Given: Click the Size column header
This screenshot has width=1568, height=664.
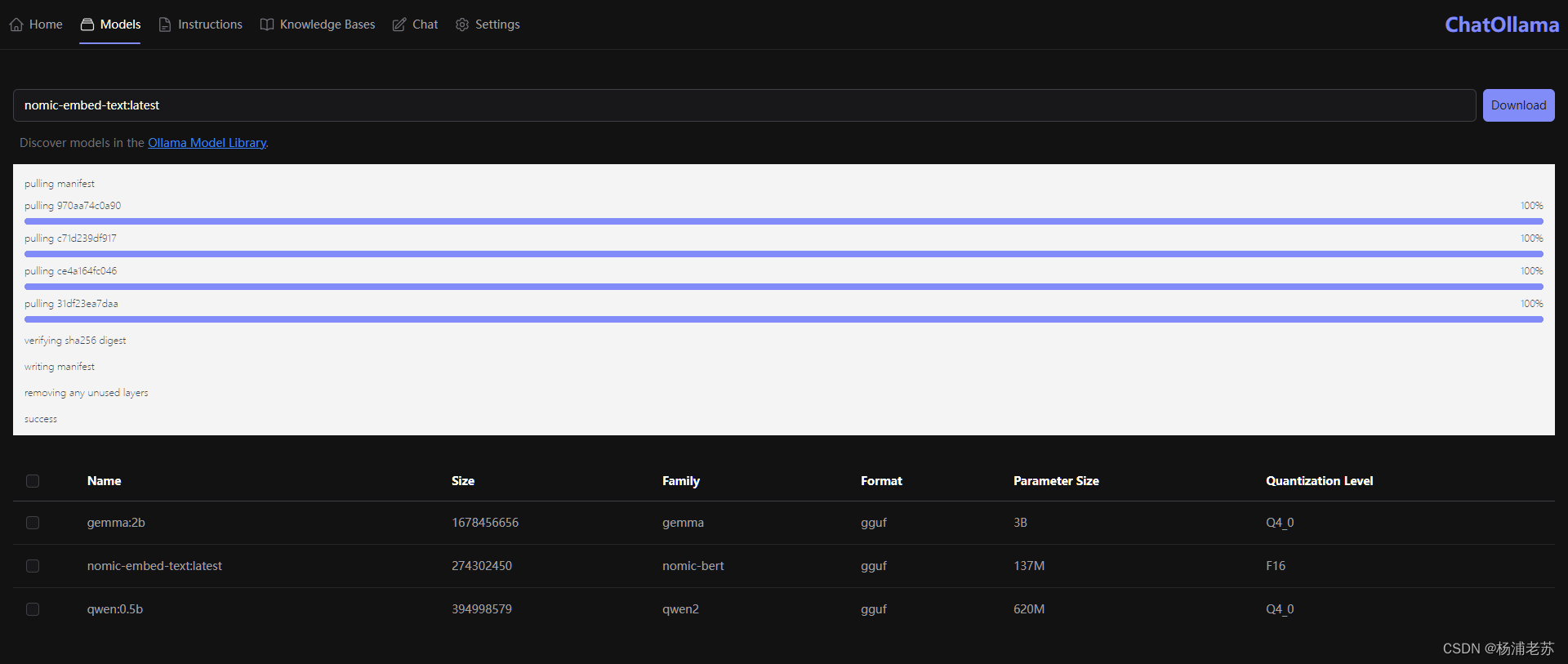Looking at the screenshot, I should tap(463, 481).
